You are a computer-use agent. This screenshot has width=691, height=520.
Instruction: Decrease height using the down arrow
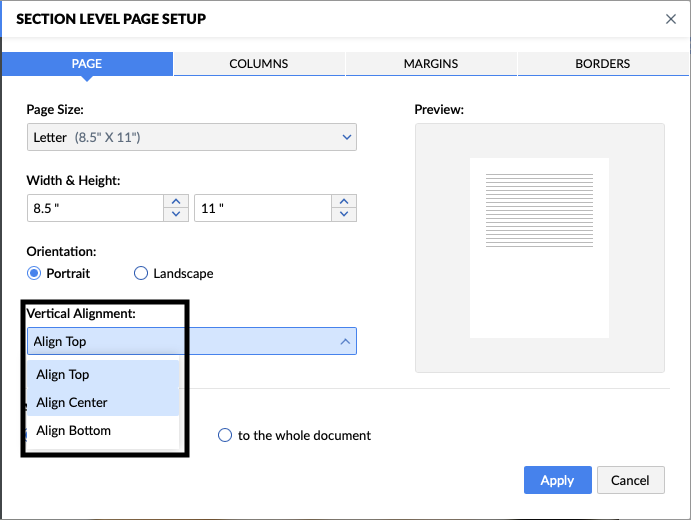tap(344, 214)
